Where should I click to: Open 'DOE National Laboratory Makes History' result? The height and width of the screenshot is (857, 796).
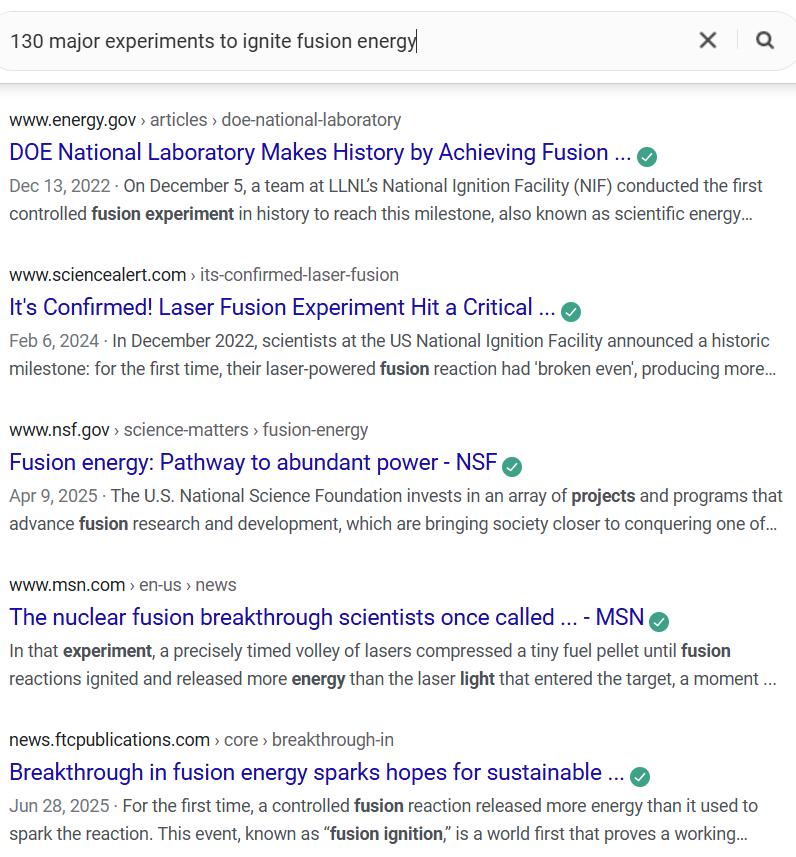320,153
